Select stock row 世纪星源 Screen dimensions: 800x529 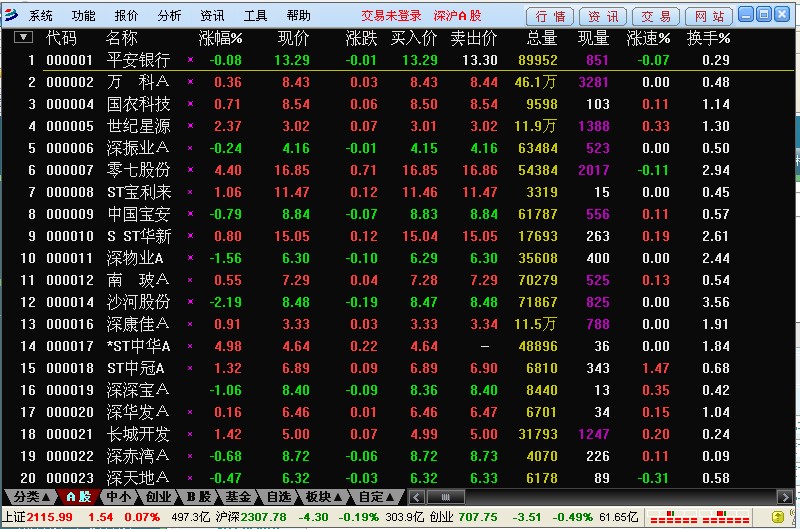tap(398, 126)
